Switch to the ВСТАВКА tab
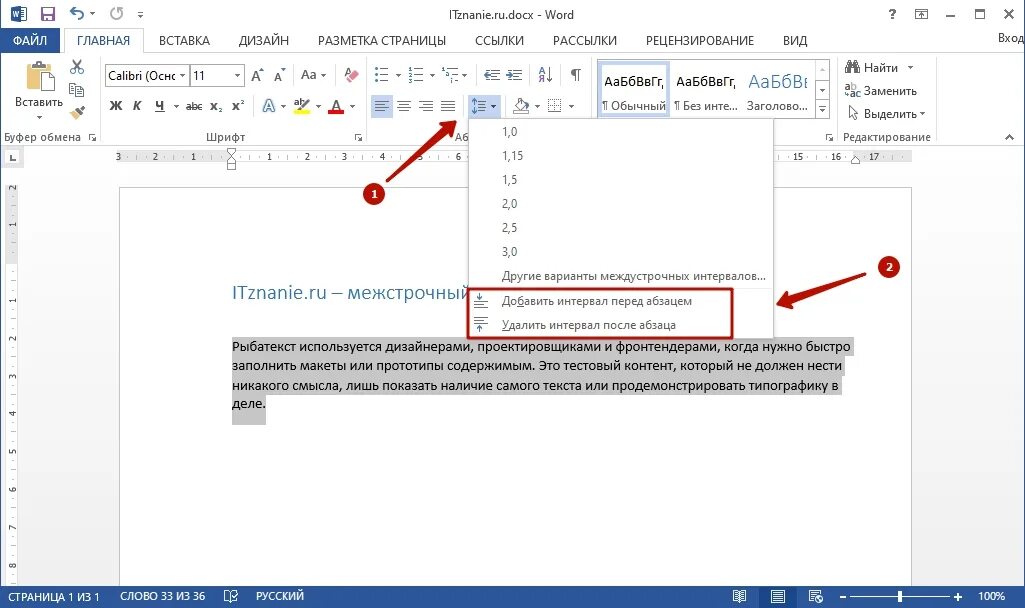 click(184, 41)
